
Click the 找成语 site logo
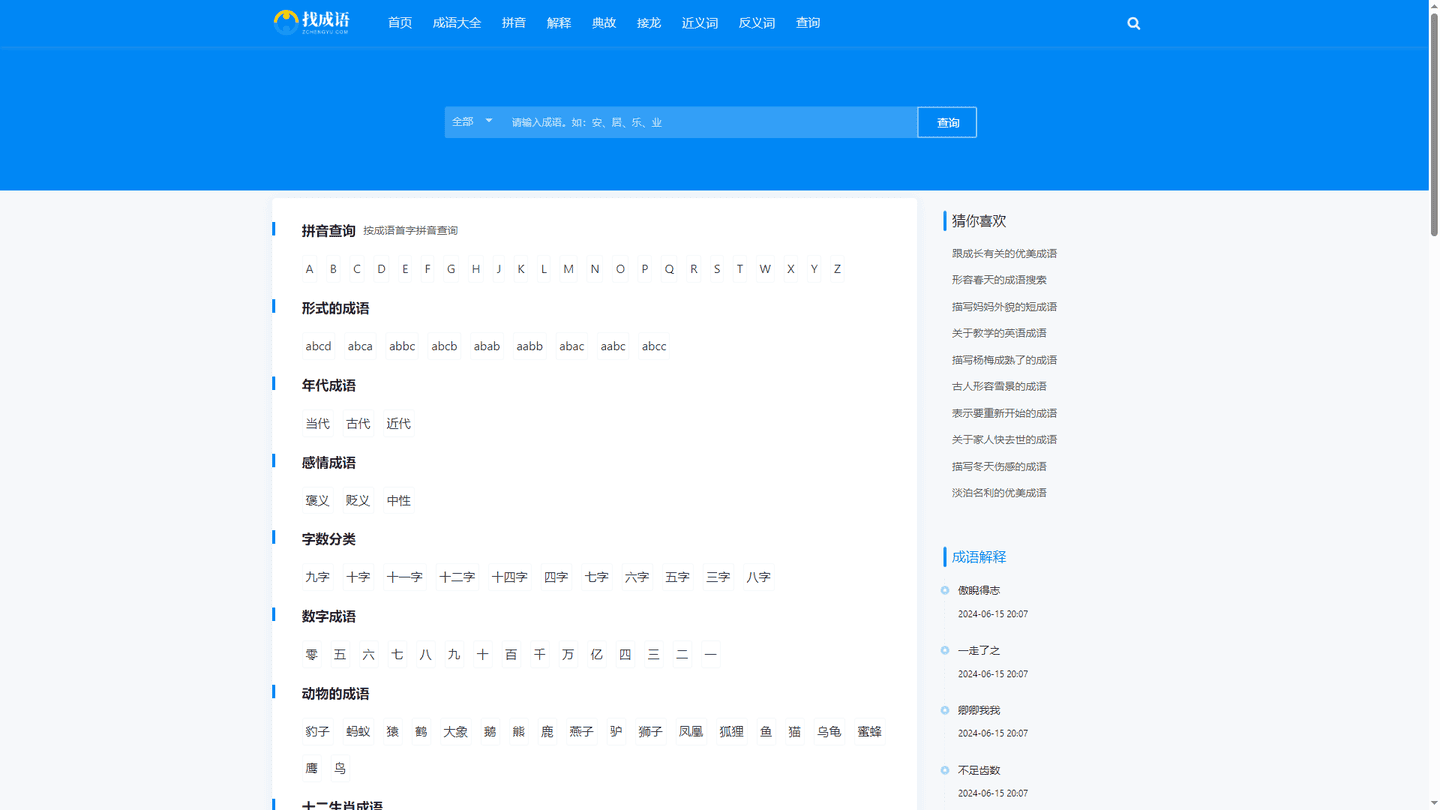(312, 22)
